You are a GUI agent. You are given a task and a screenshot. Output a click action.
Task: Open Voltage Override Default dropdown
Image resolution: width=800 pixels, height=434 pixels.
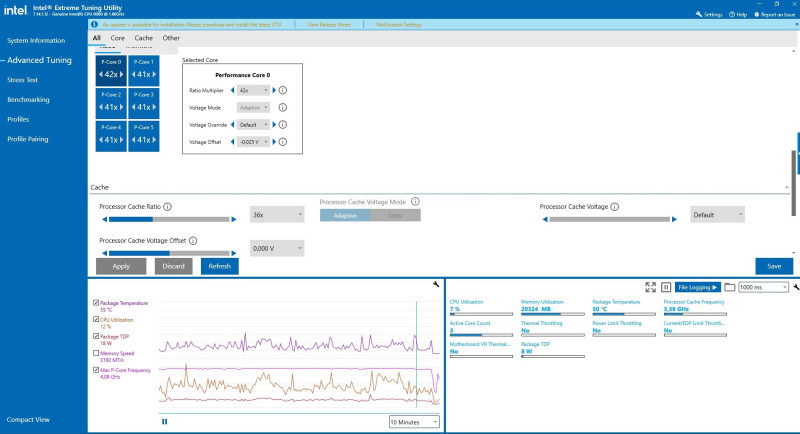pyautogui.click(x=253, y=124)
